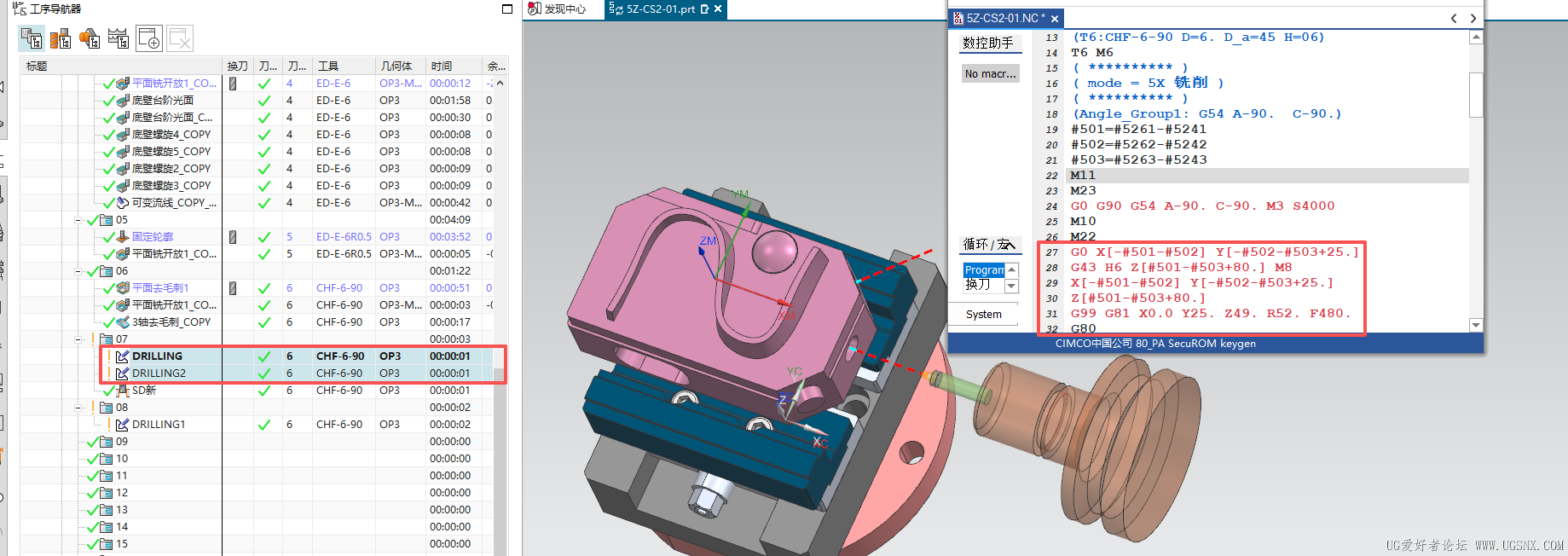Switch to Program Order view in navigator

click(x=32, y=38)
